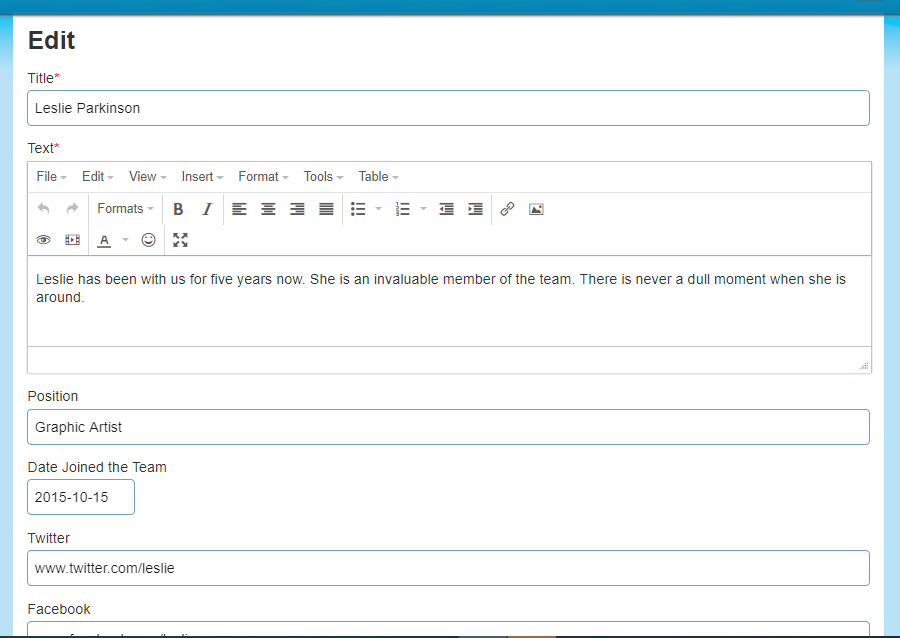Click the insert image icon
900x638 pixels.
click(536, 209)
